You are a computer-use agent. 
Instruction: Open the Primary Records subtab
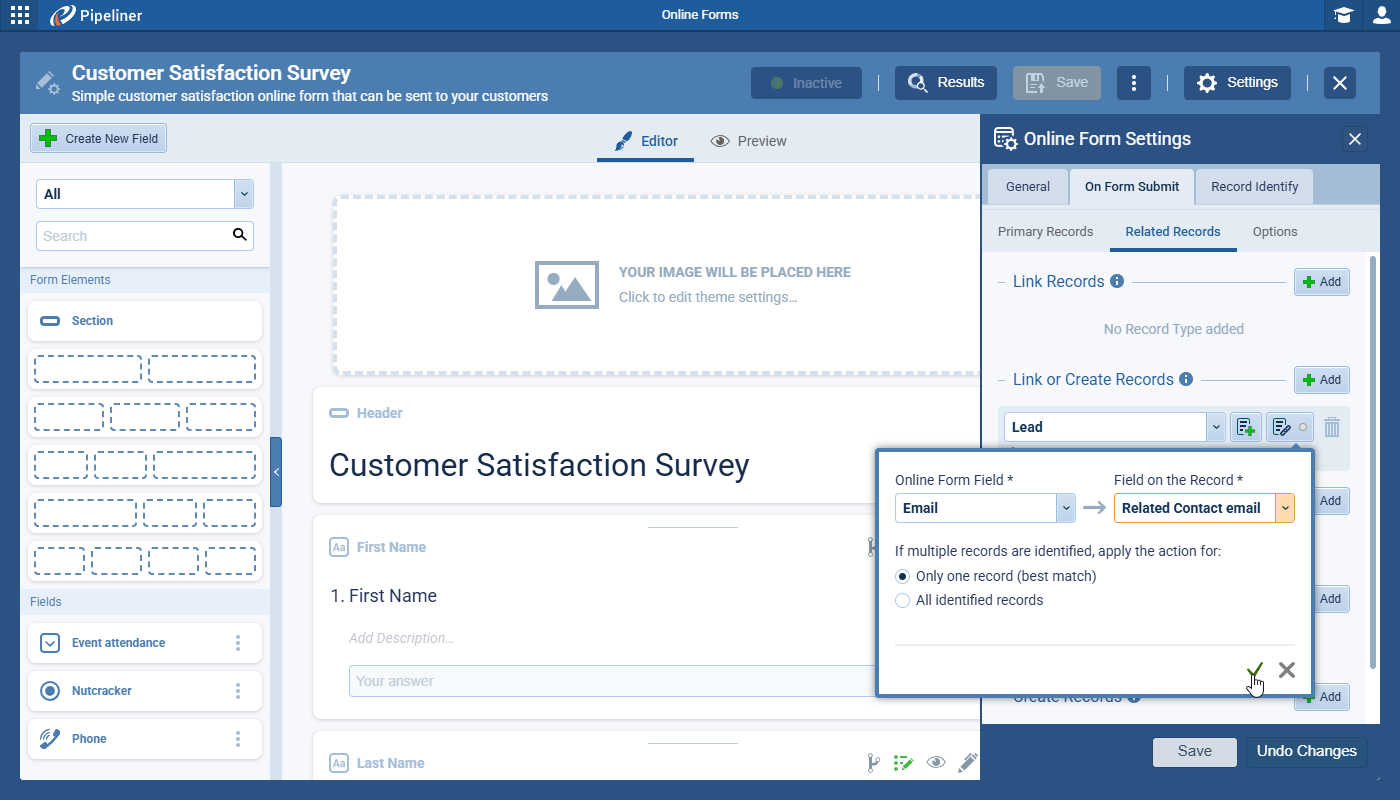click(x=1045, y=231)
